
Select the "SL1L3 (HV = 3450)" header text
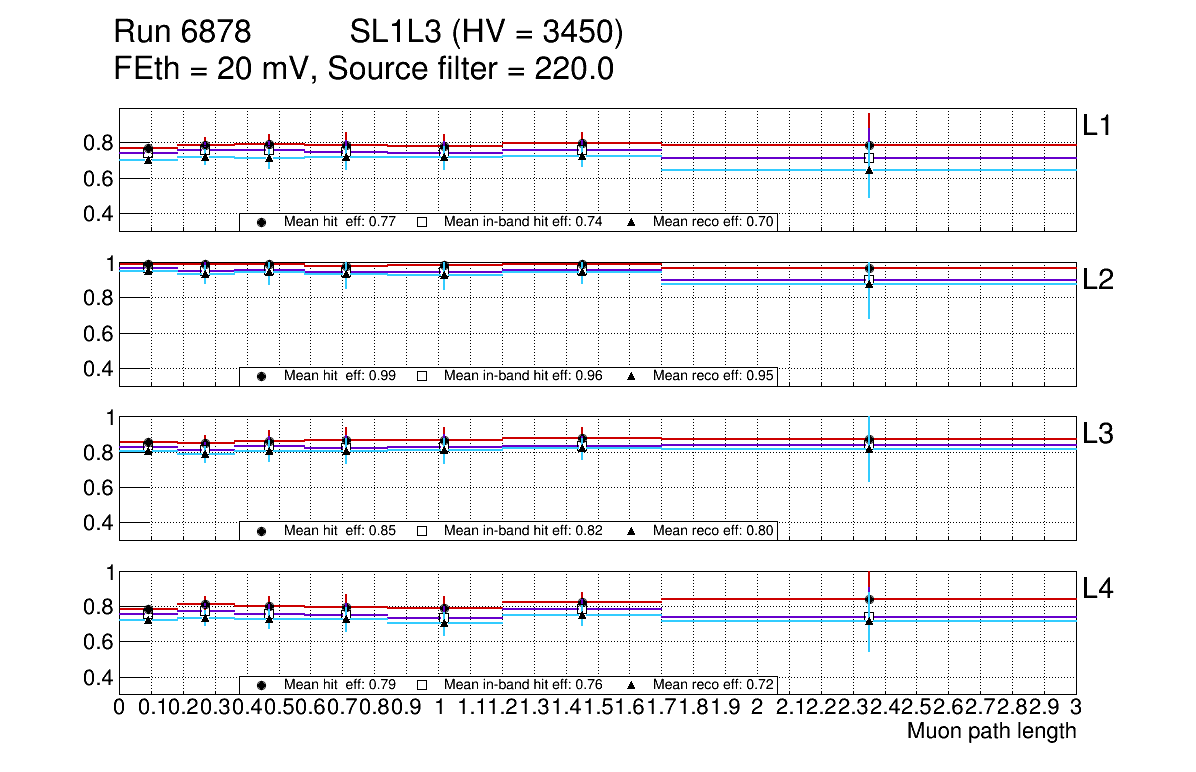pyautogui.click(x=486, y=34)
